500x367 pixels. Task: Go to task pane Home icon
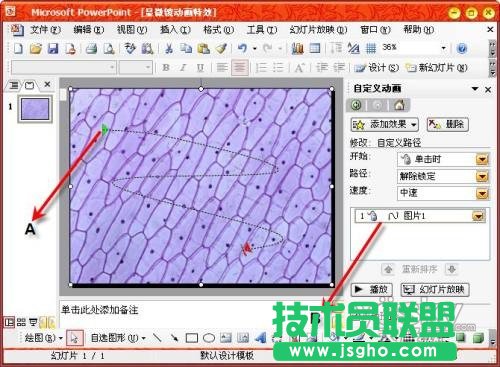pos(399,105)
